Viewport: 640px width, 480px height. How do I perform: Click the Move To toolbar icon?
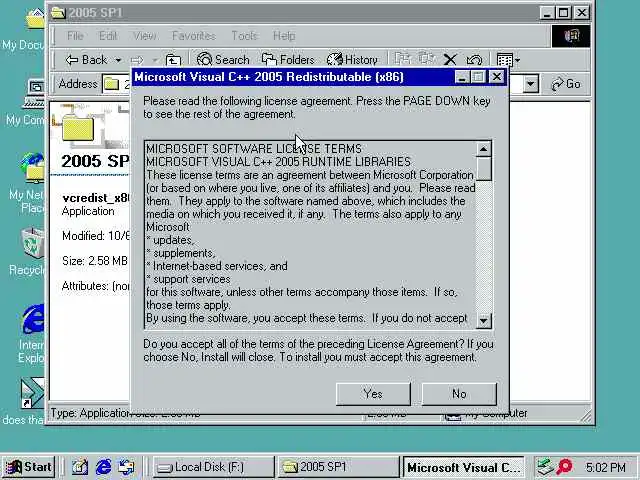tap(403, 60)
